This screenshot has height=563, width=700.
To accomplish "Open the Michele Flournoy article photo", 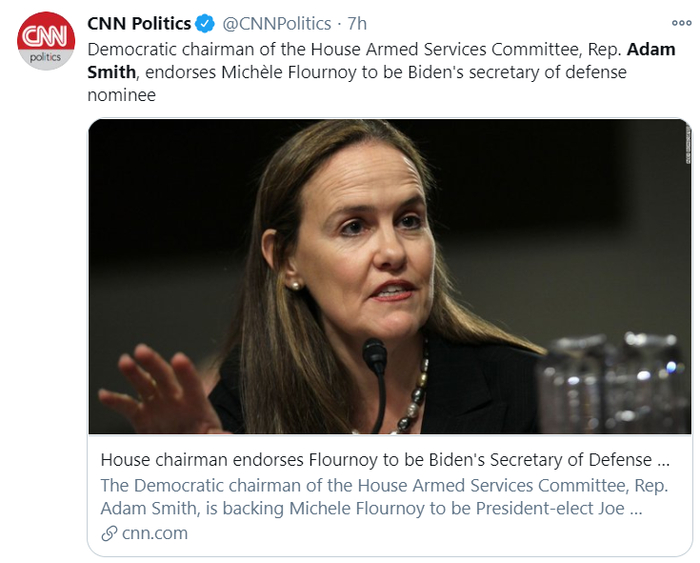I will click(x=389, y=276).
